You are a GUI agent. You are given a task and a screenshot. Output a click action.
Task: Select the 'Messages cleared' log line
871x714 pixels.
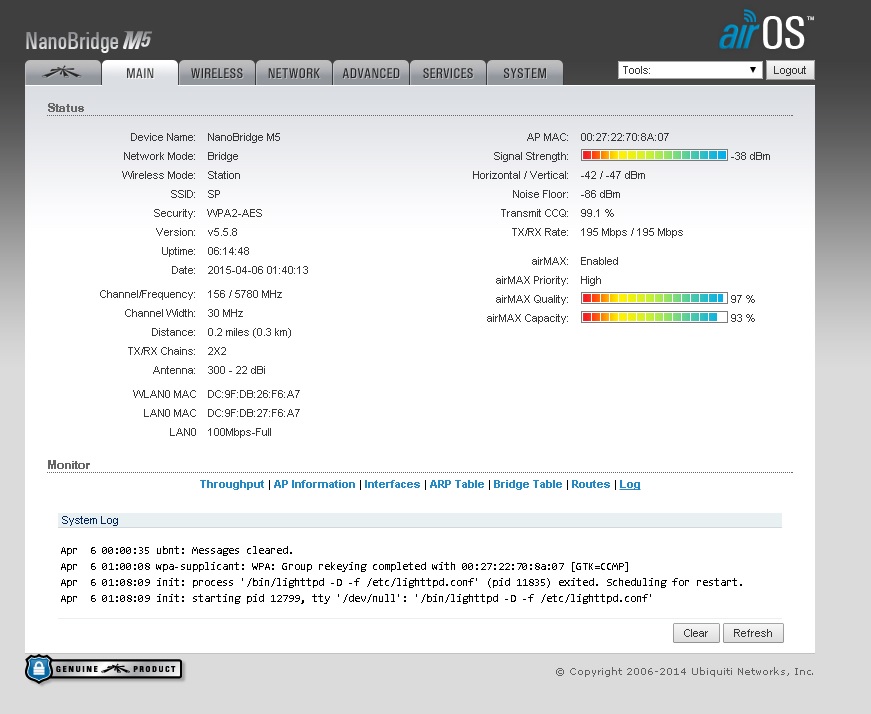click(x=177, y=550)
